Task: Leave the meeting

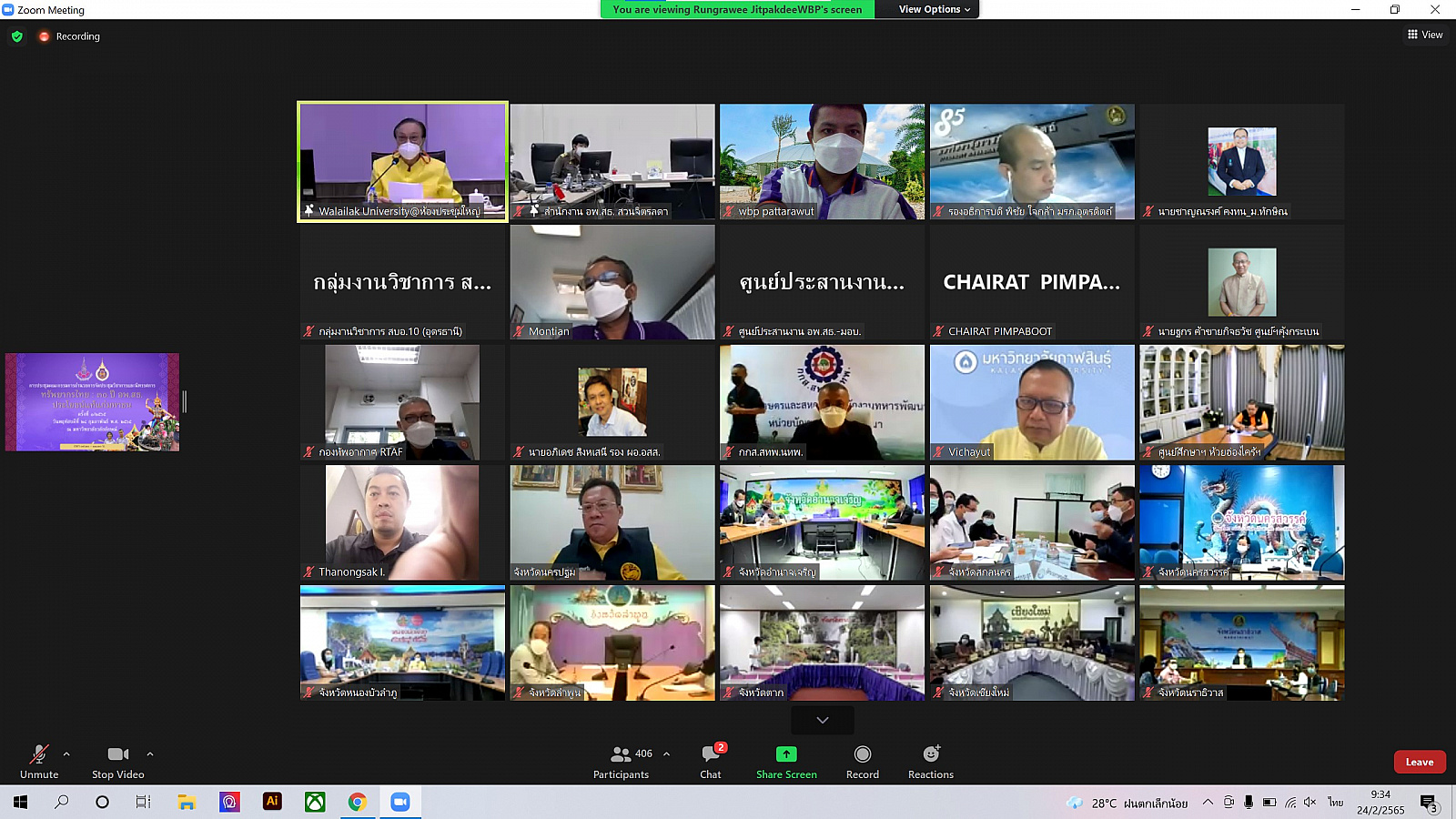Action: 1419,762
